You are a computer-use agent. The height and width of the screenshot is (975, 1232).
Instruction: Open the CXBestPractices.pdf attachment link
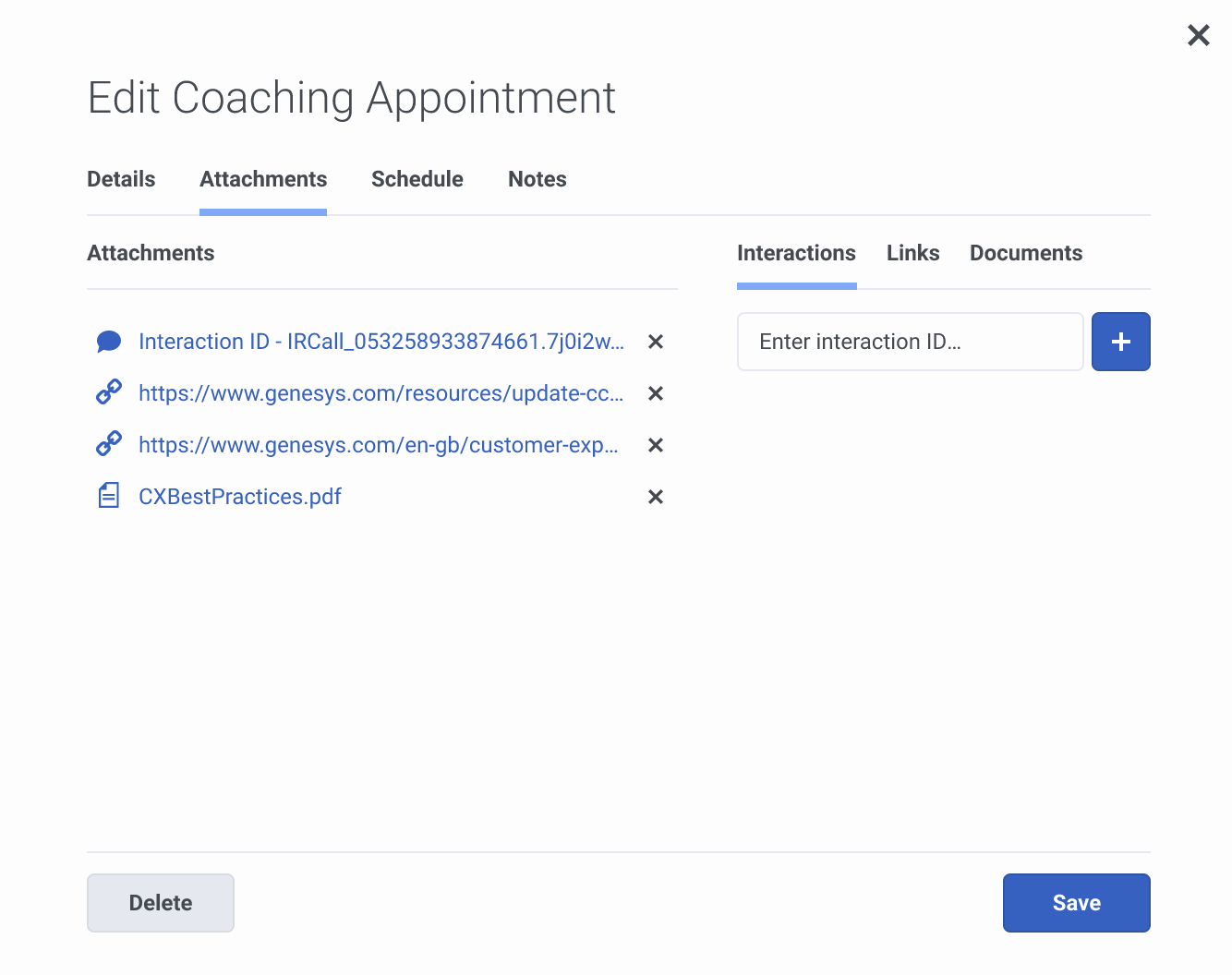point(240,497)
